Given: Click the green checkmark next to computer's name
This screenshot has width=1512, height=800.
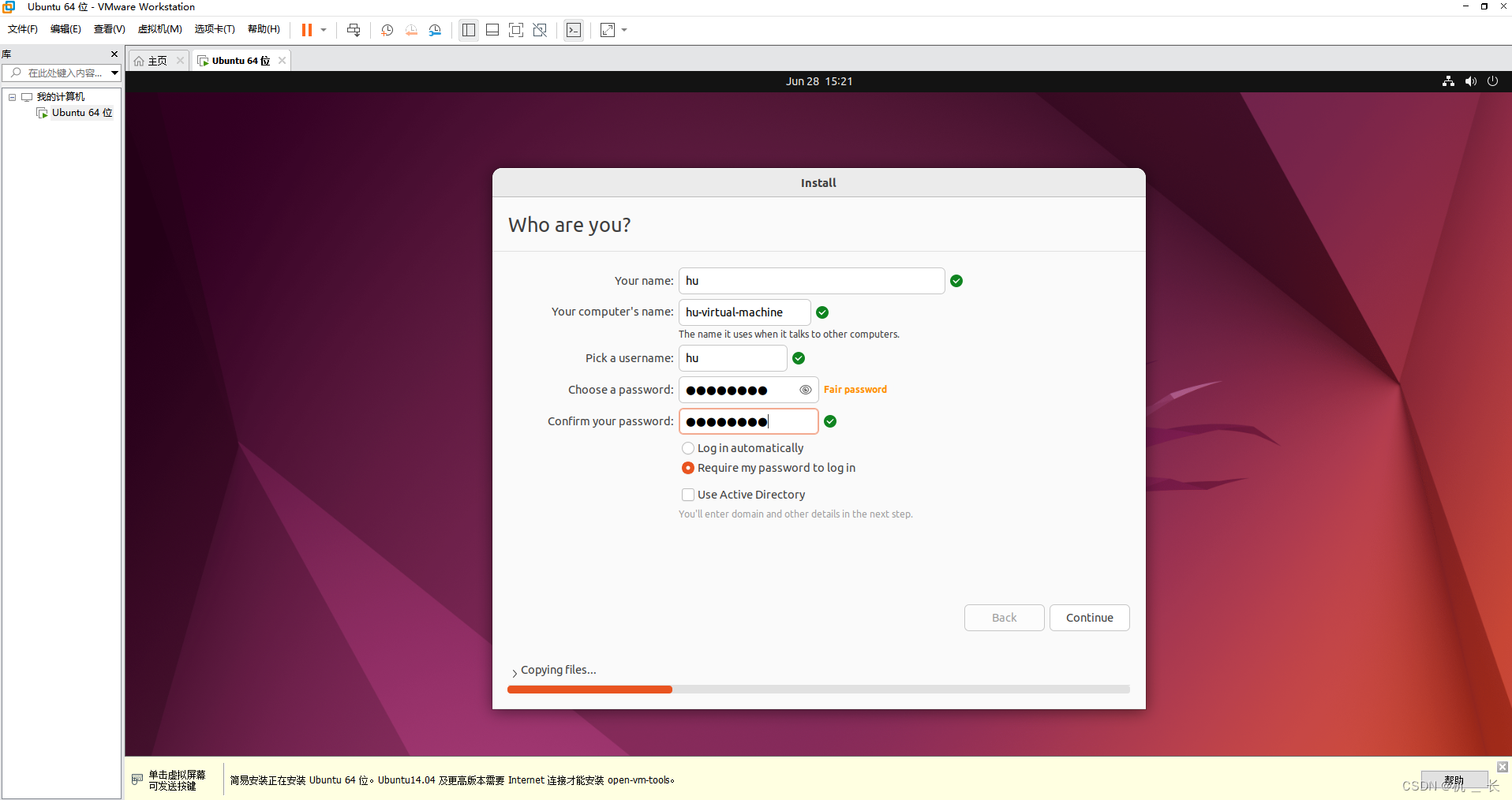Looking at the screenshot, I should 822,312.
